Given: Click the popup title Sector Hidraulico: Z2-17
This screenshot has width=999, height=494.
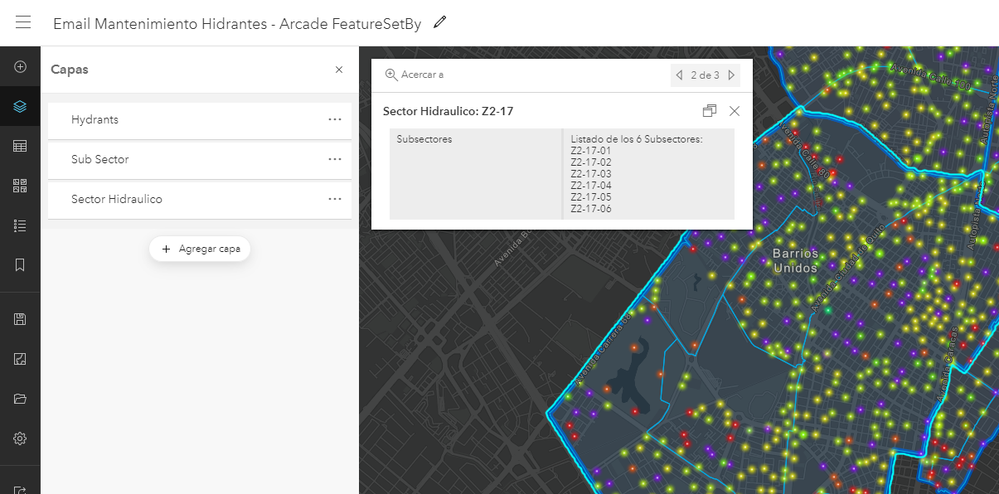Looking at the screenshot, I should tap(448, 112).
